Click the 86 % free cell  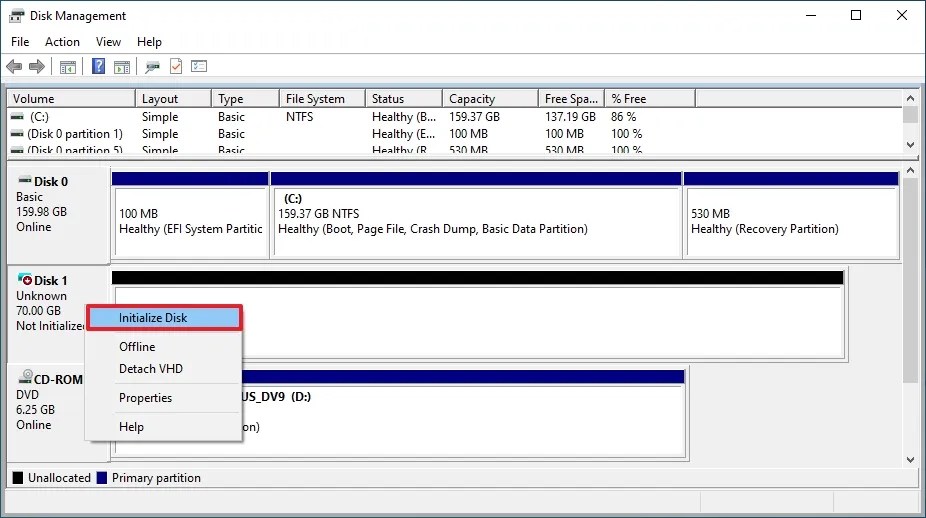click(624, 117)
